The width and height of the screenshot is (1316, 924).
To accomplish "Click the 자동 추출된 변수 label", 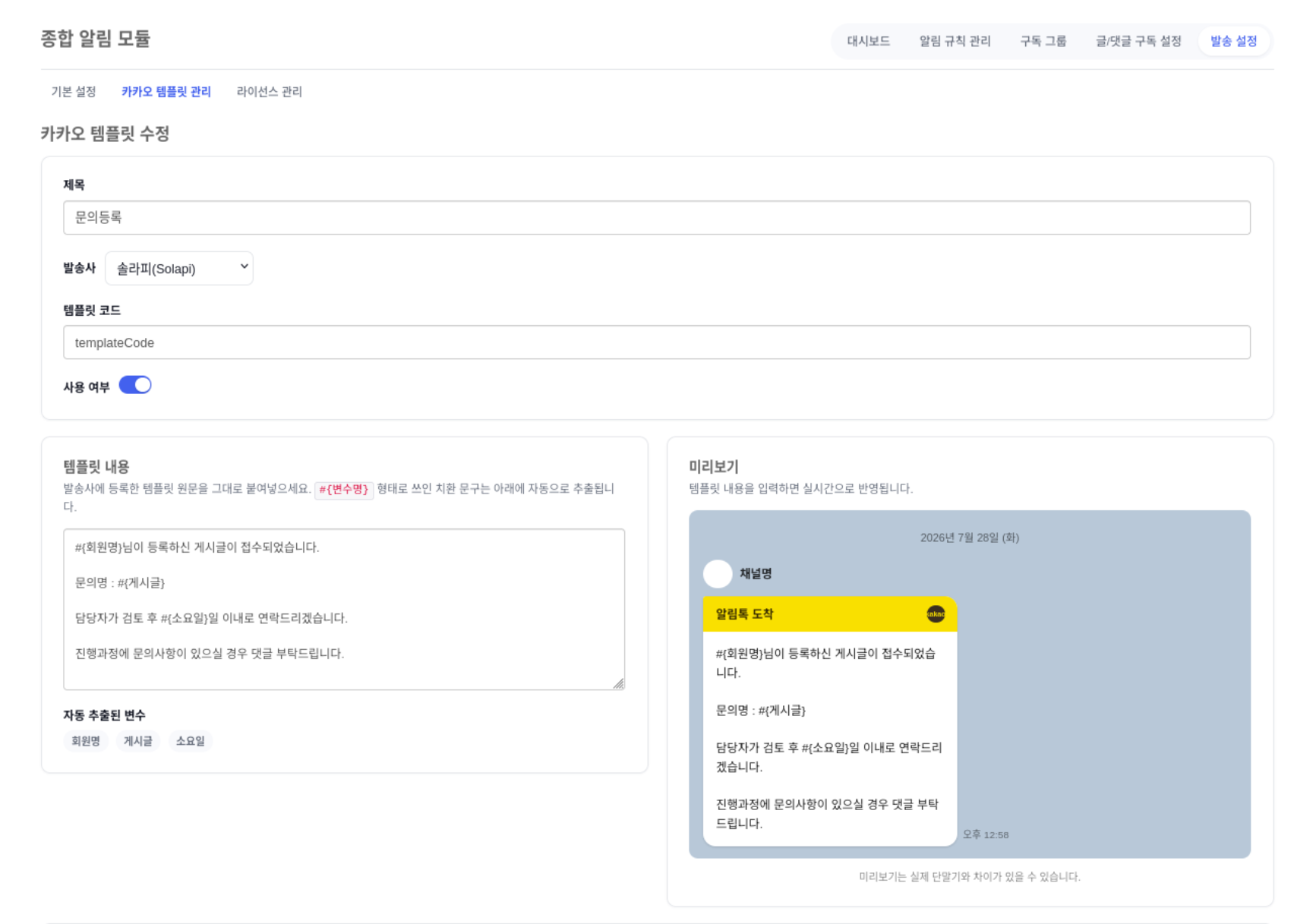I will (x=104, y=715).
